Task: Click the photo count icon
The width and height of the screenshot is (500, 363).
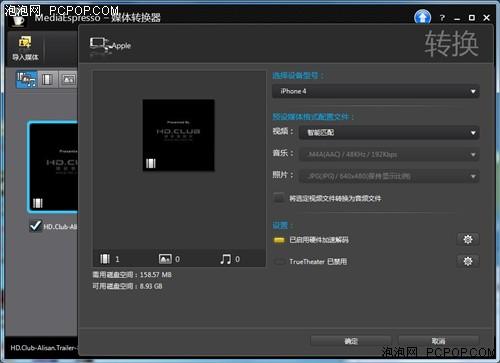Action: [x=165, y=259]
